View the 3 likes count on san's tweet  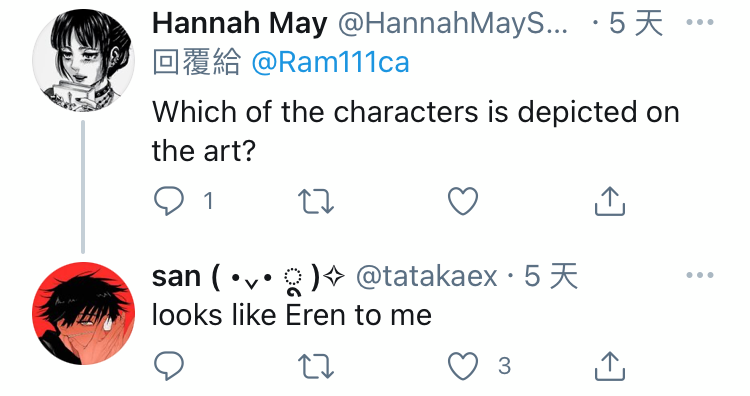pos(504,366)
